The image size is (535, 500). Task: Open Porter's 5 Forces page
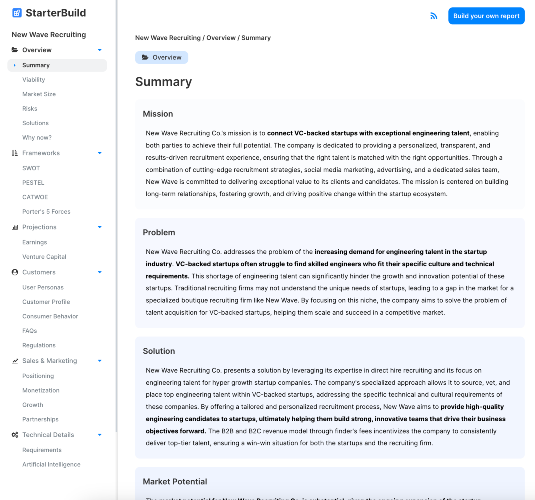click(x=46, y=212)
